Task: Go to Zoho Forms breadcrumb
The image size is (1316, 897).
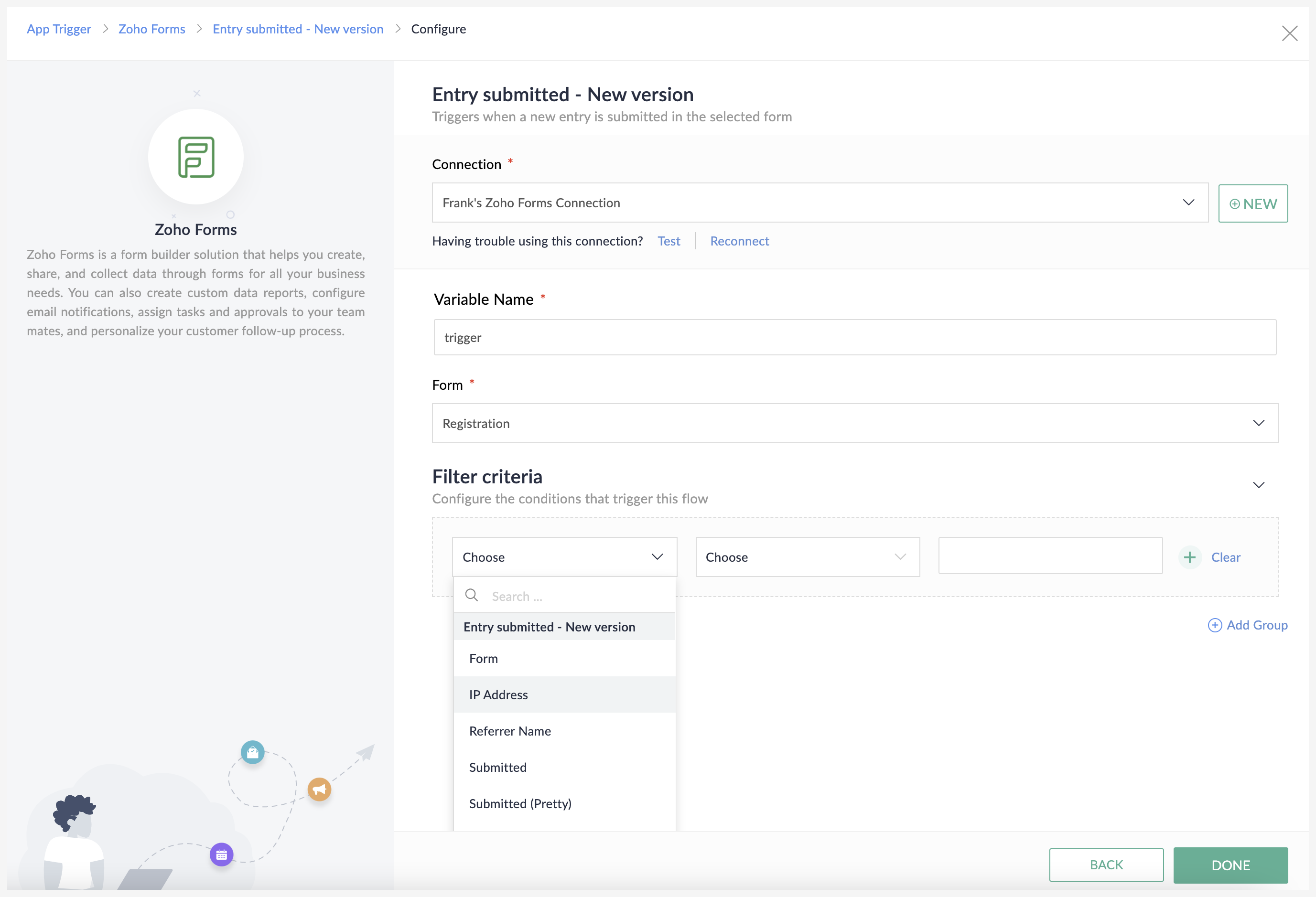Action: point(152,29)
